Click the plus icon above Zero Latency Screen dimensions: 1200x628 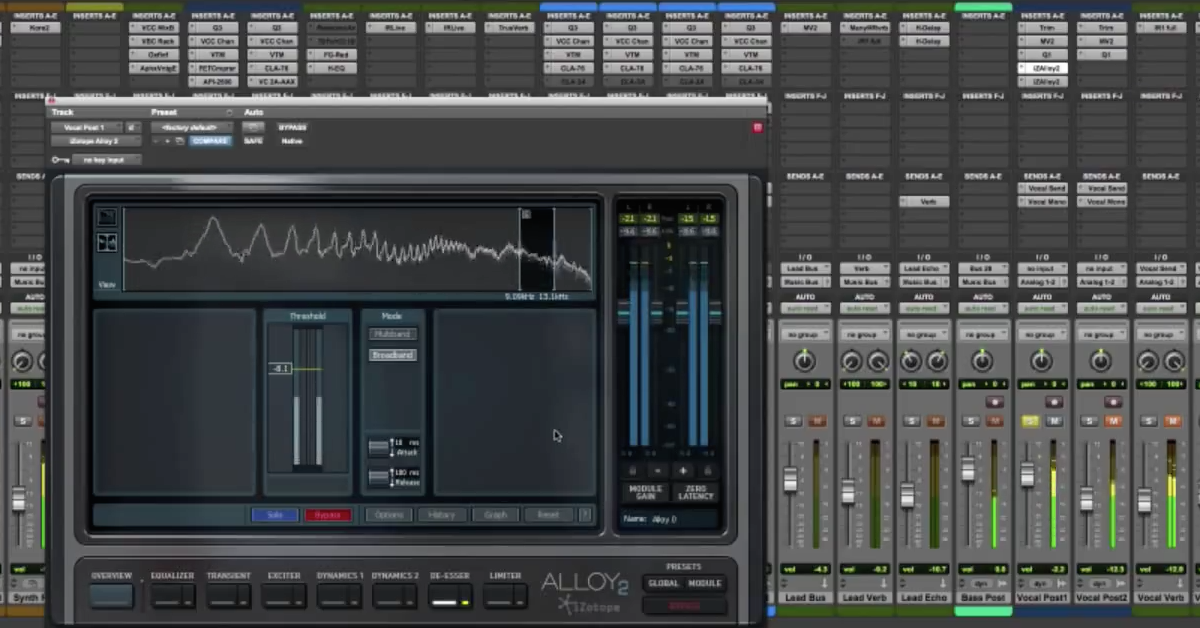pos(683,470)
